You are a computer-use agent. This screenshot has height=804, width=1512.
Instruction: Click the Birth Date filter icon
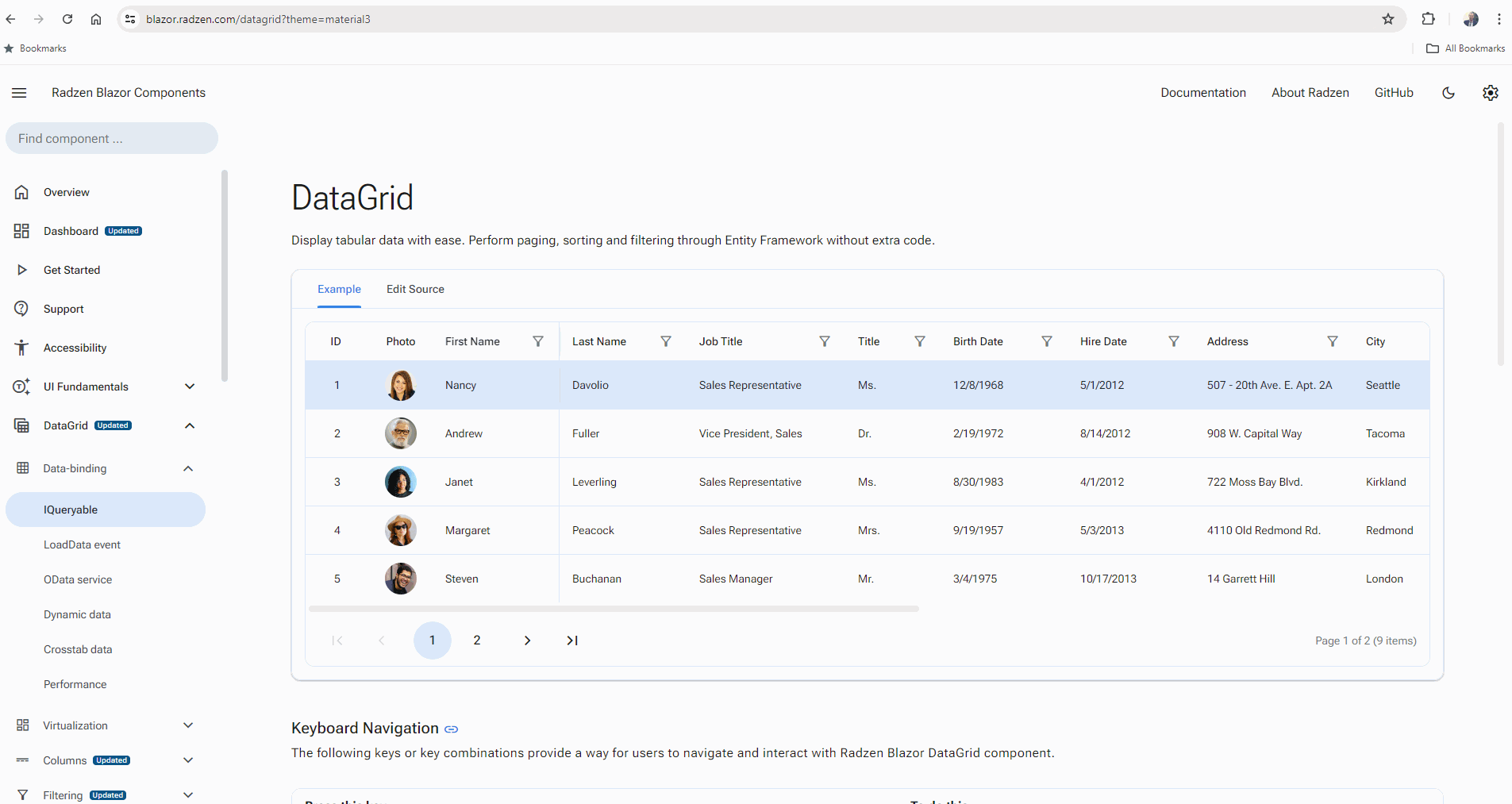point(1047,341)
